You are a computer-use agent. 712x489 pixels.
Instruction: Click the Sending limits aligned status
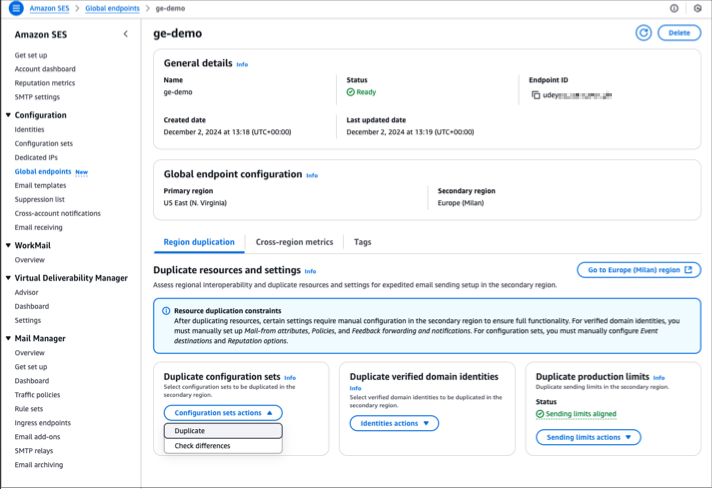(x=576, y=414)
